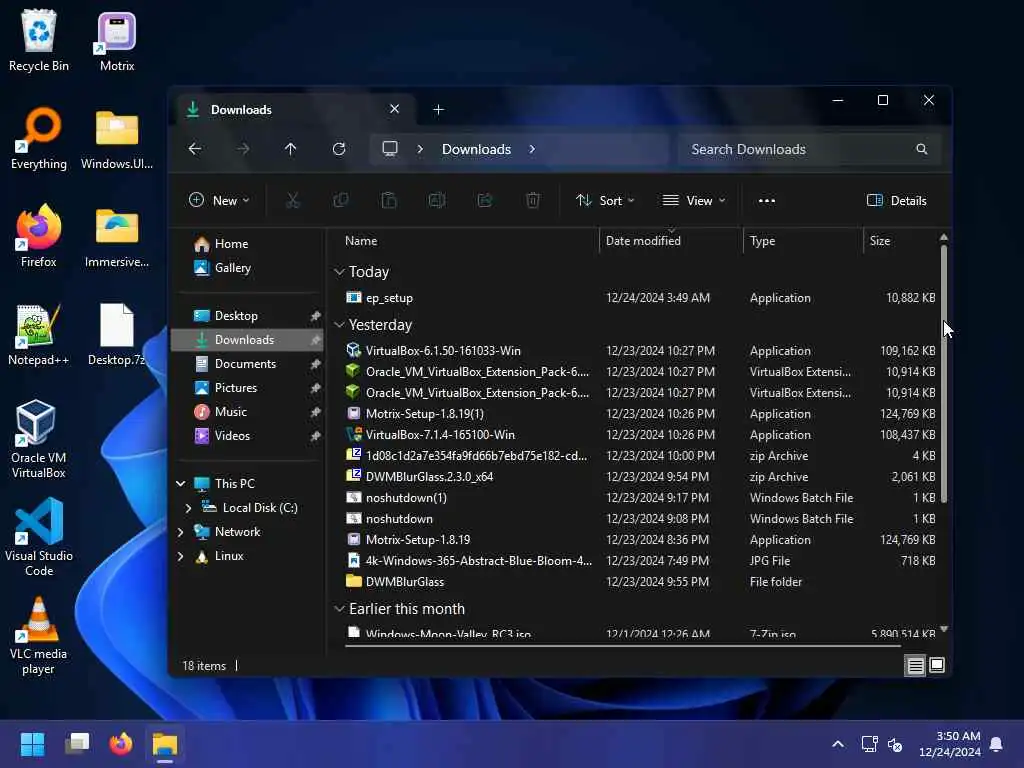Image resolution: width=1024 pixels, height=768 pixels.
Task: Click the Copy toolbar icon
Action: pyautogui.click(x=341, y=200)
